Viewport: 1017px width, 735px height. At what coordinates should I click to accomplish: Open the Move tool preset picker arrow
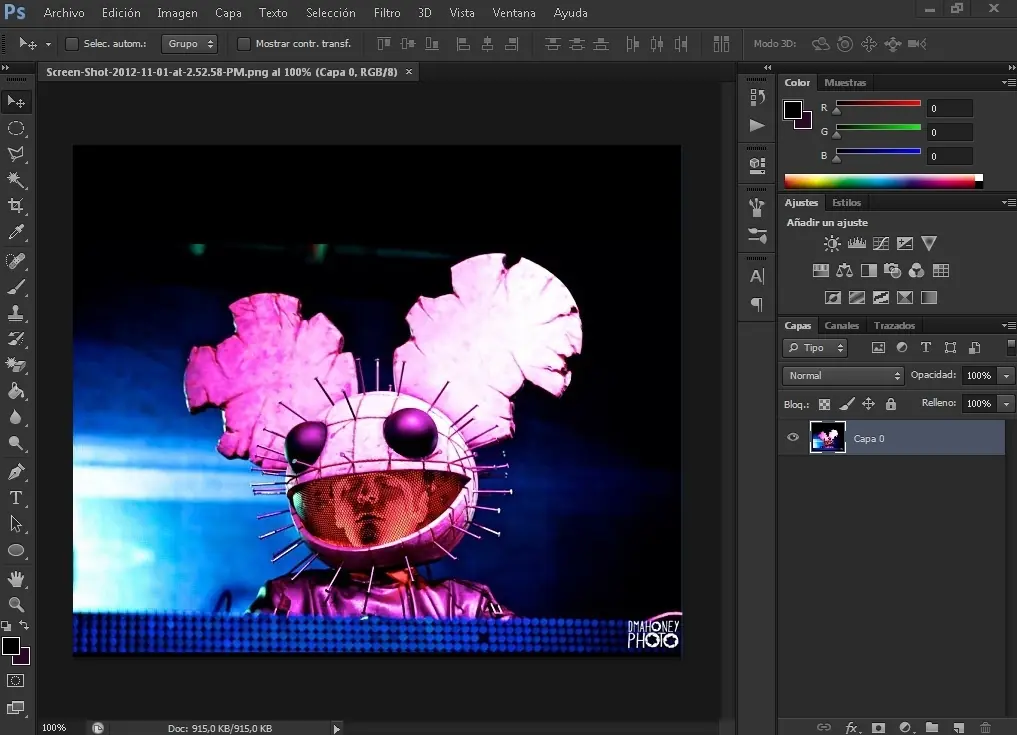pos(48,44)
